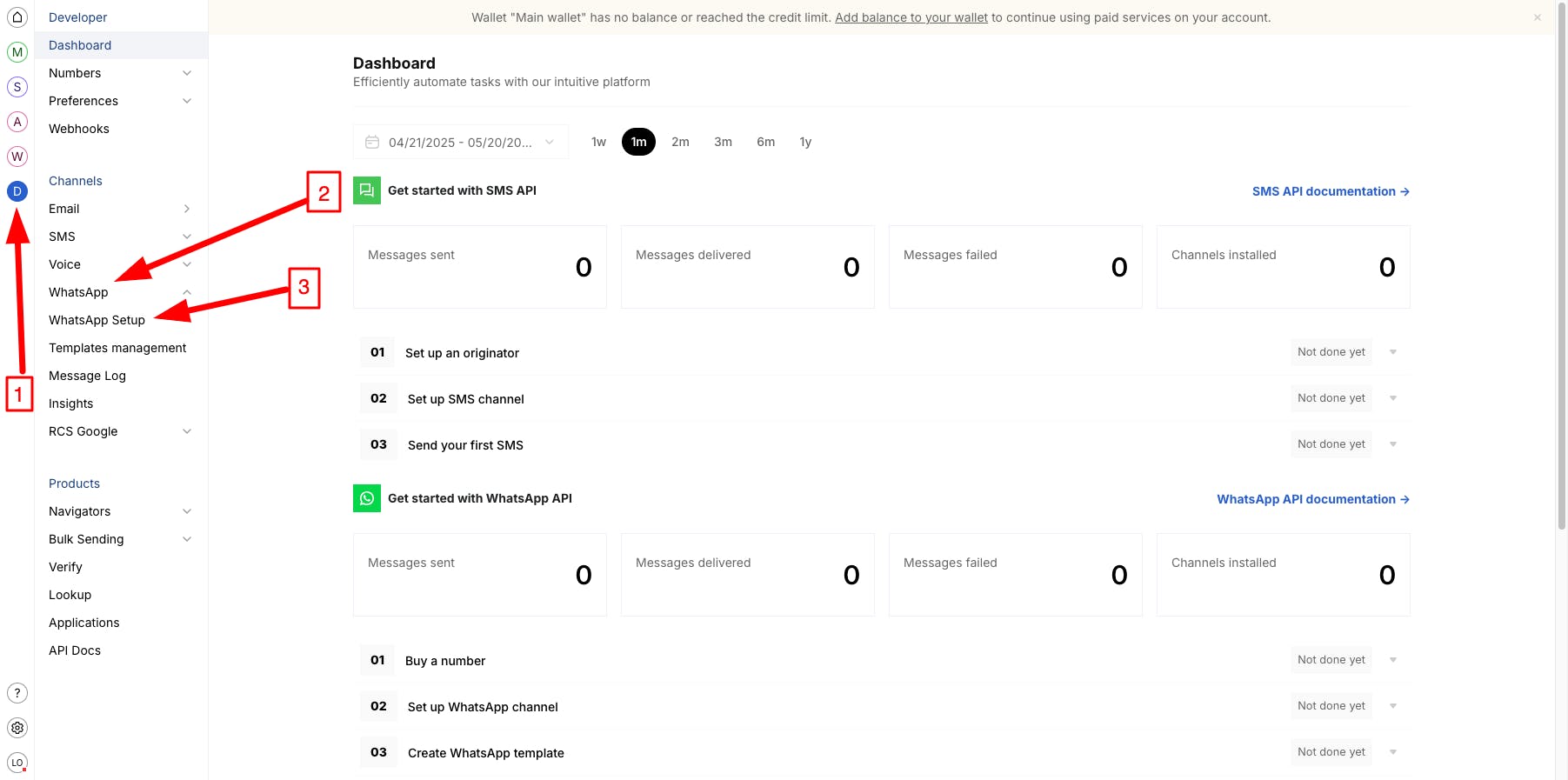Open the green M workspace icon
Viewport: 1568px width, 780px height.
[17, 52]
